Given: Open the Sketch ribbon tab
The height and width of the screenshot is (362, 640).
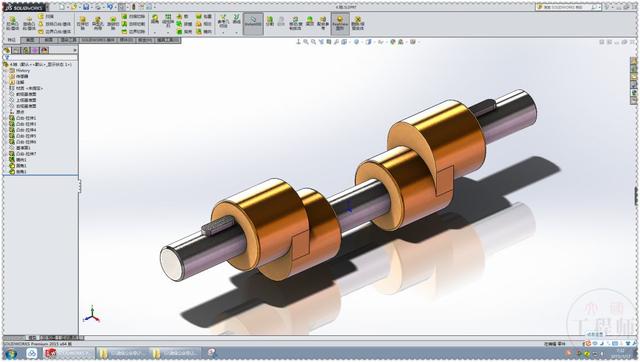Looking at the screenshot, I should click(30, 40).
